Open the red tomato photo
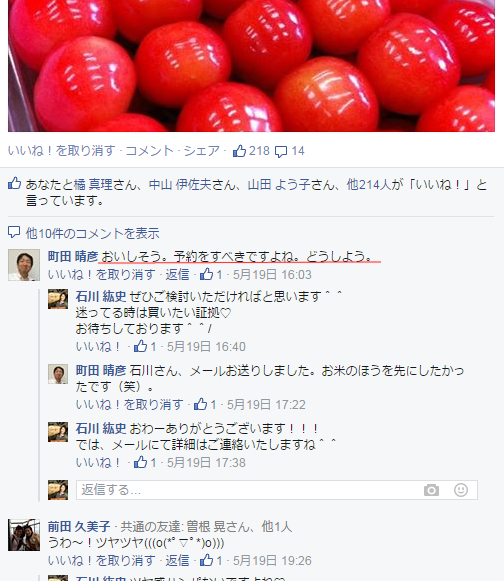Viewport: 504px width, 581px height. click(251, 66)
